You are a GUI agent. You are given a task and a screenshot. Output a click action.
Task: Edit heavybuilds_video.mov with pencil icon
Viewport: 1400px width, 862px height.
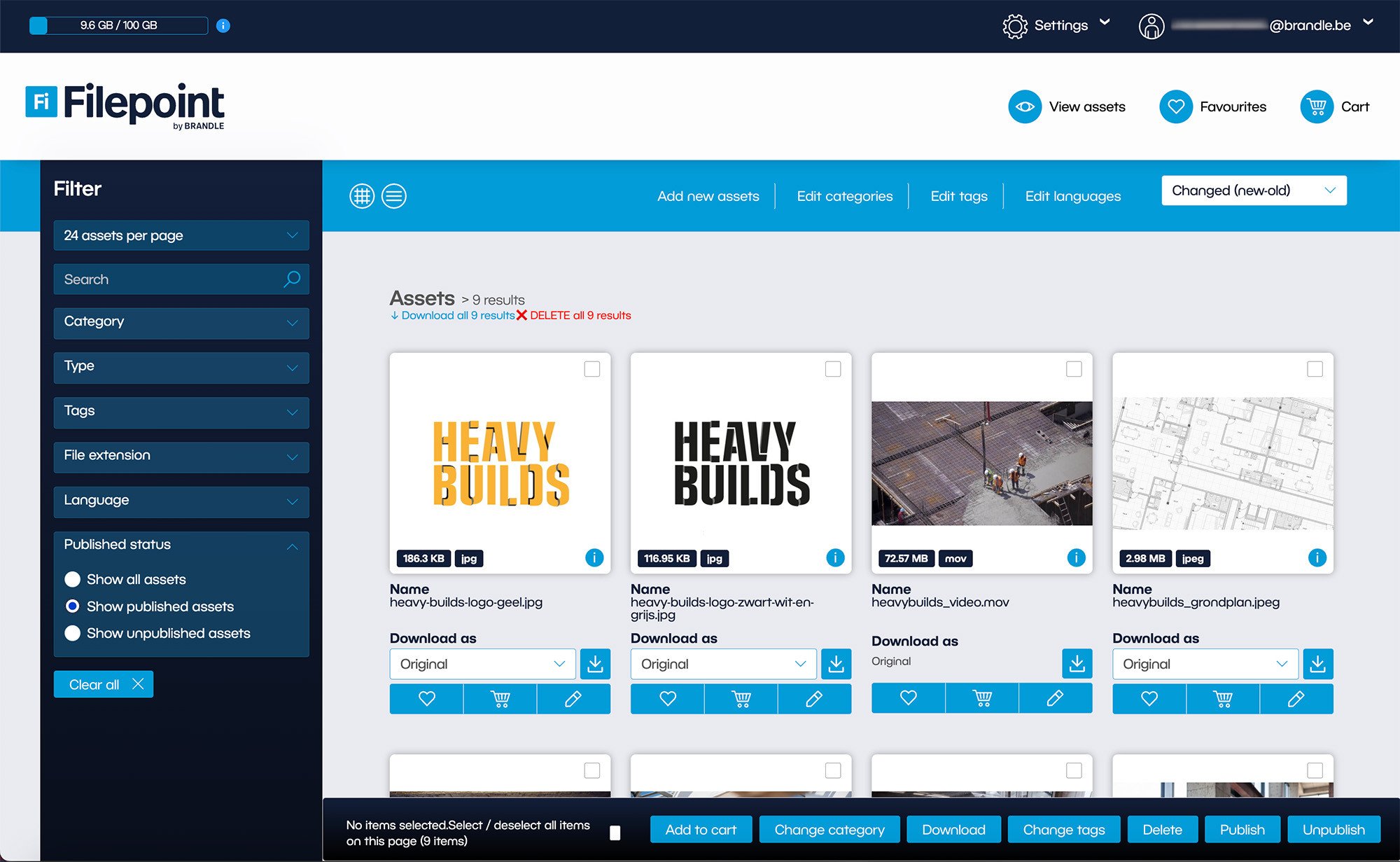click(x=1056, y=697)
